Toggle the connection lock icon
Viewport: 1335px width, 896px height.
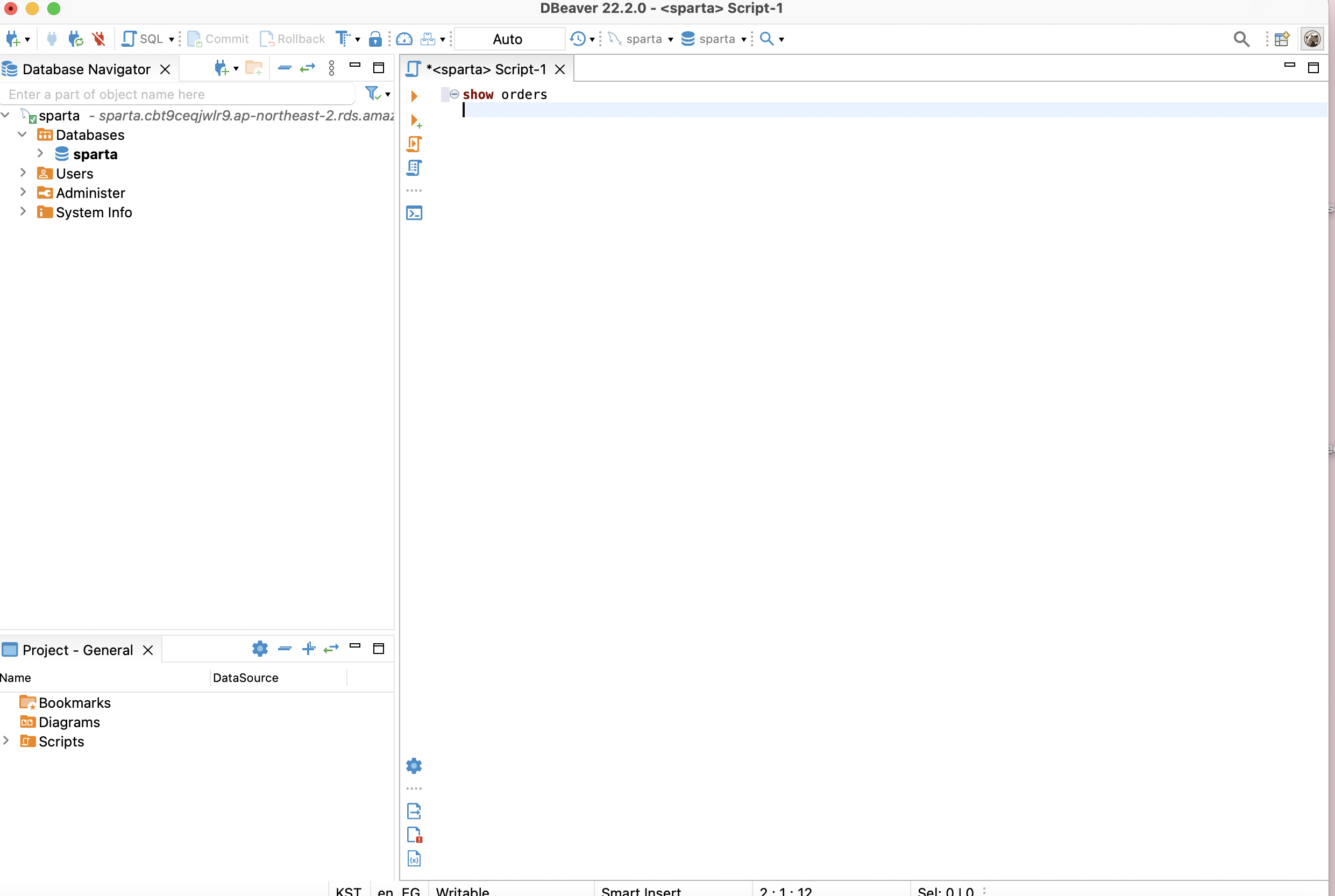click(375, 39)
